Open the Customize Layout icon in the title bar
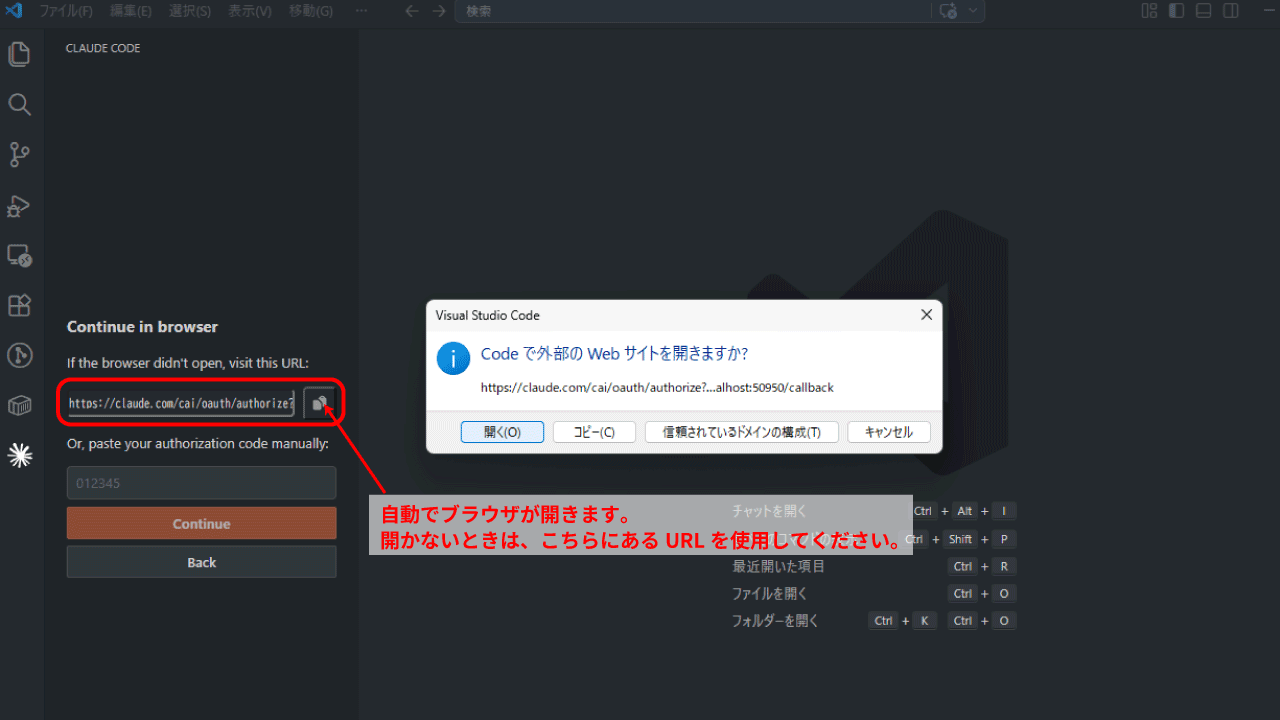This screenshot has height=720, width=1280. click(x=1148, y=11)
